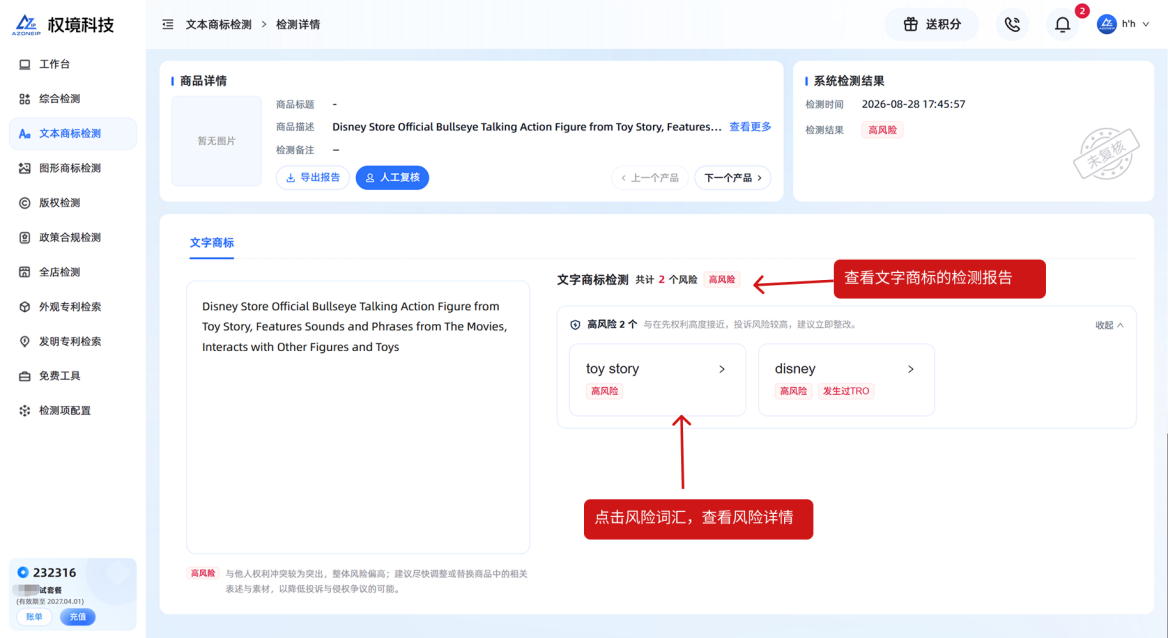The image size is (1168, 638).
Task: Click the 文字商标检测 heading
Action: (593, 279)
